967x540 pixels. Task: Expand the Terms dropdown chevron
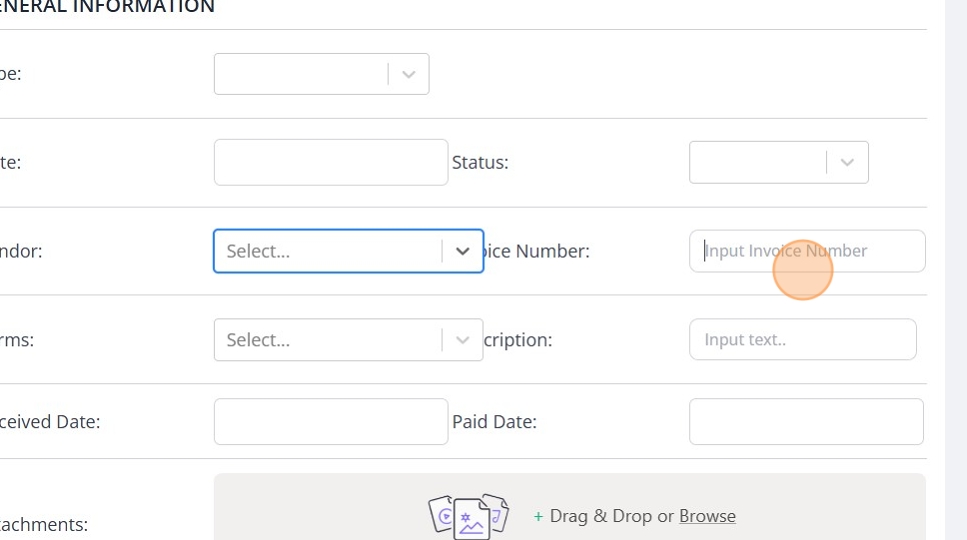point(462,340)
